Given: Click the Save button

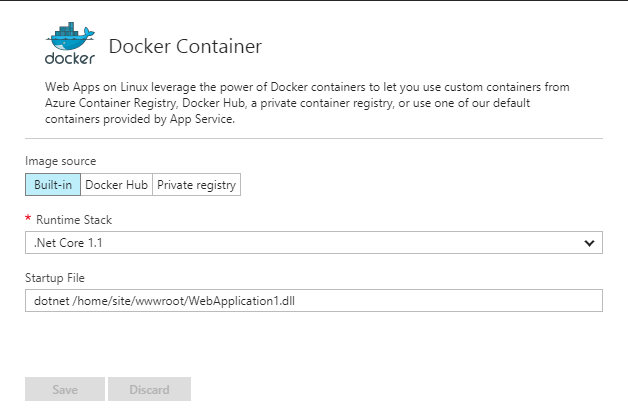Looking at the screenshot, I should pyautogui.click(x=65, y=389).
